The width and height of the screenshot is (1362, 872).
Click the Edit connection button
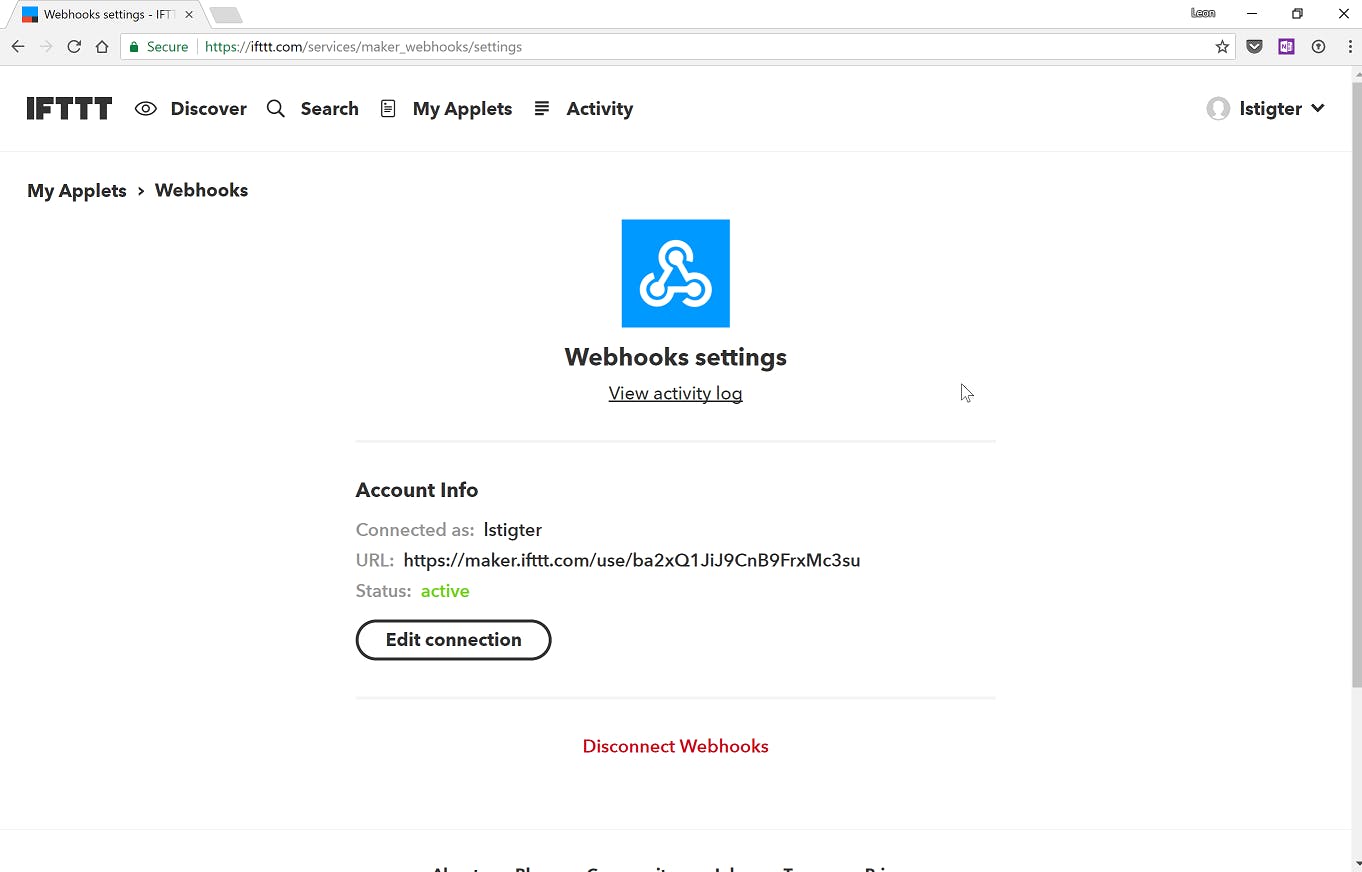point(453,640)
